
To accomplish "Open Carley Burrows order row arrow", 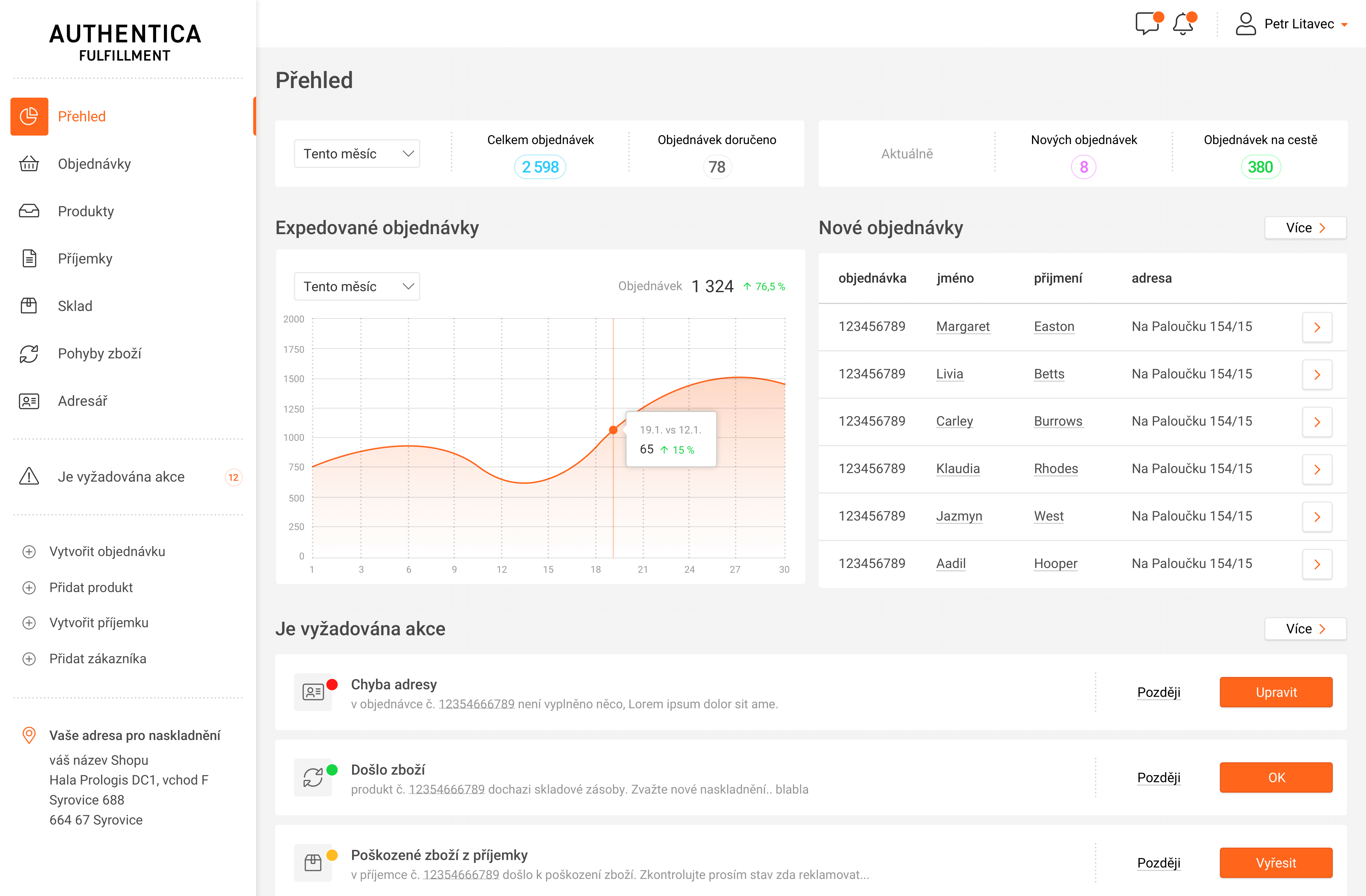I will pyautogui.click(x=1317, y=422).
